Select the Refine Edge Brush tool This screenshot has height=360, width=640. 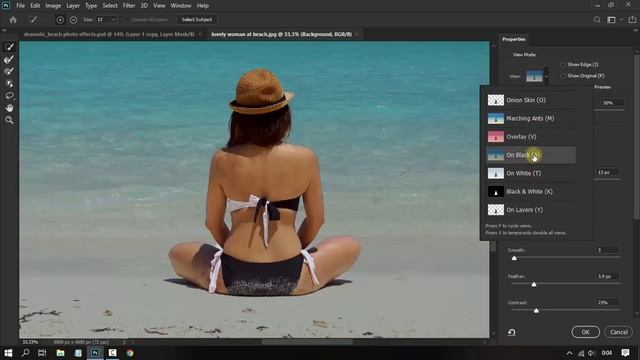[x=9, y=59]
